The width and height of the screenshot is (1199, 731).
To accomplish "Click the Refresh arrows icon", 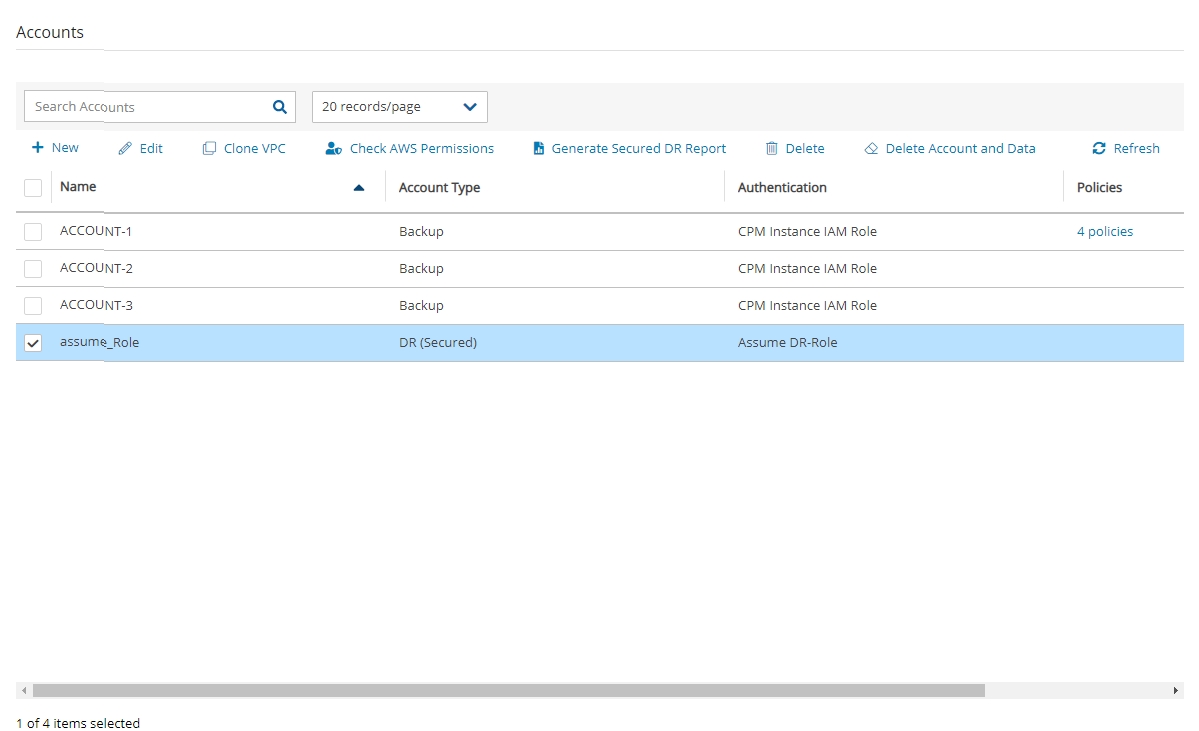I will pos(1099,149).
